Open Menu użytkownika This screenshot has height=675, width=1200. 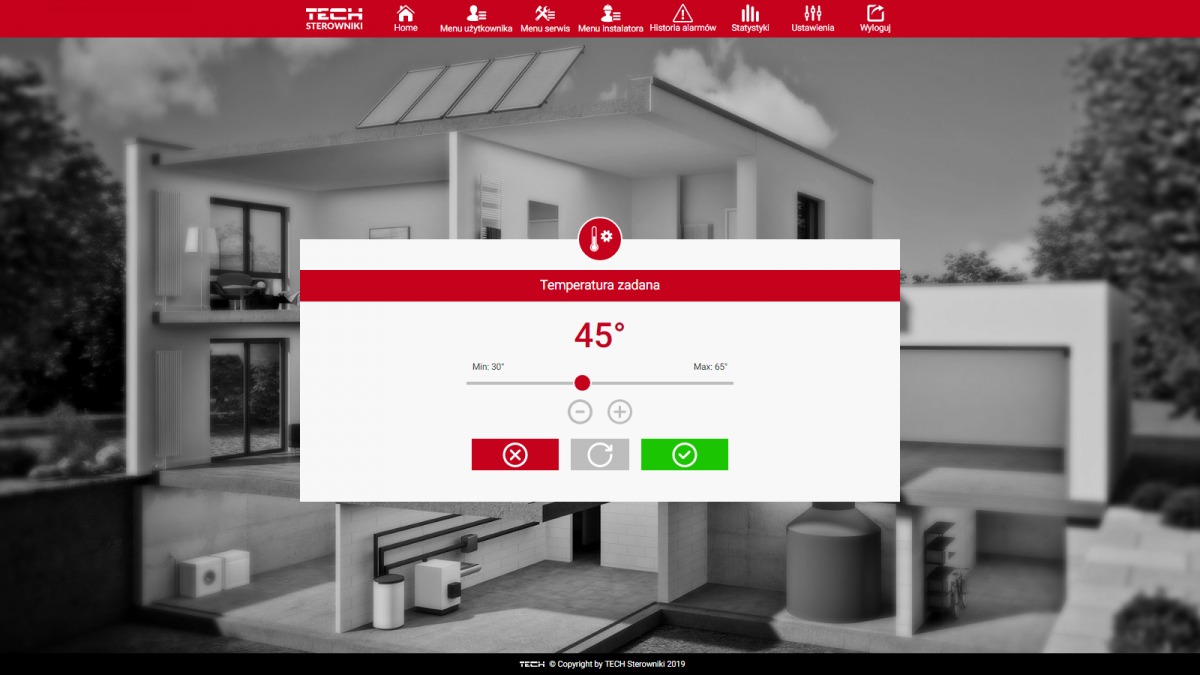(x=476, y=18)
